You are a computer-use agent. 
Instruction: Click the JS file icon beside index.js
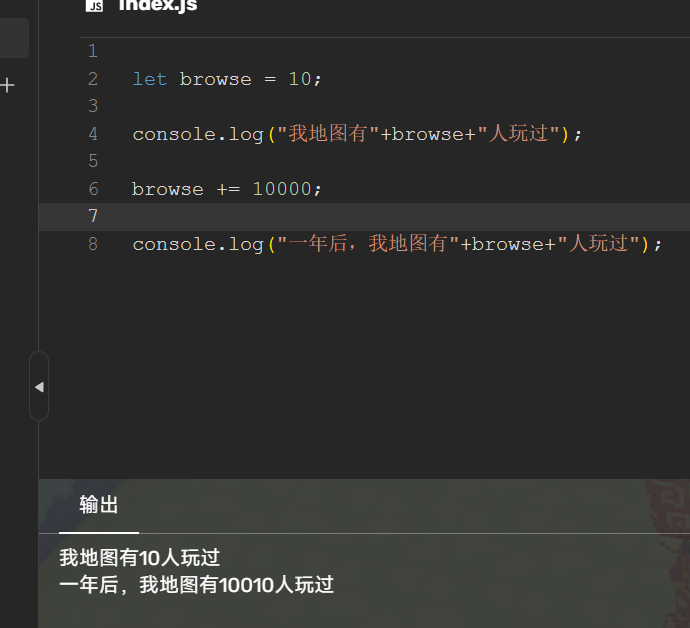[94, 5]
